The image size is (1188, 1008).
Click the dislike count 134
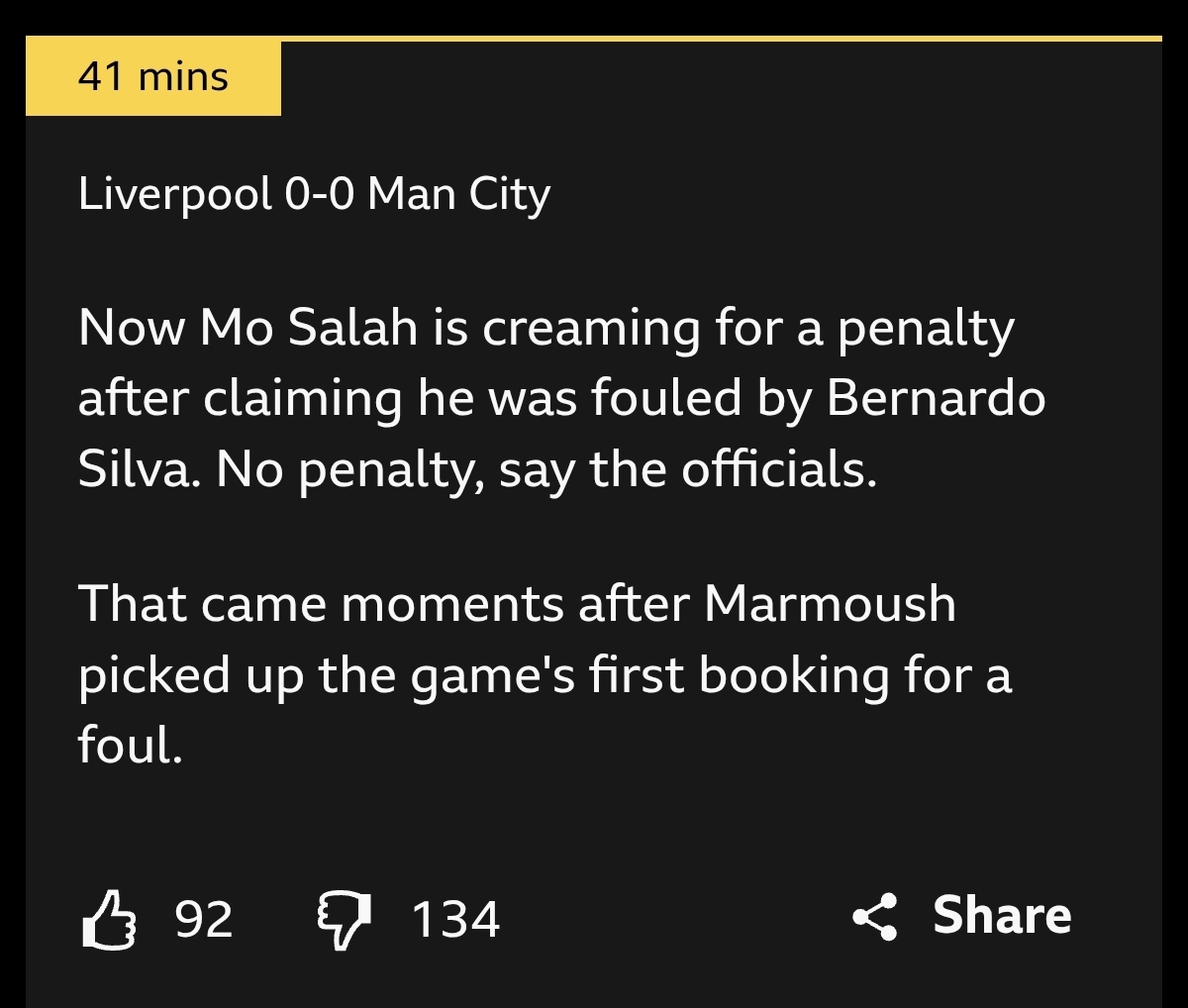(x=455, y=920)
